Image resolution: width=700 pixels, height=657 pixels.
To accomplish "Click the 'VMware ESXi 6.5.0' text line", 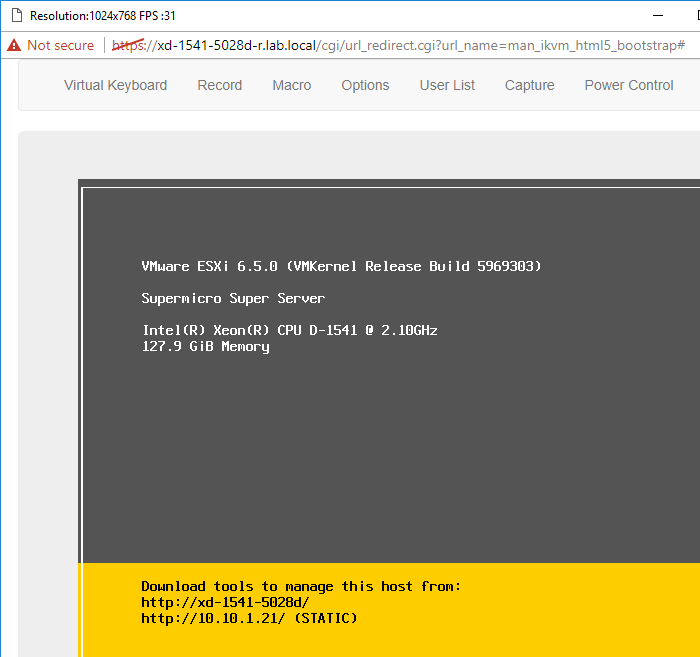I will [x=341, y=266].
